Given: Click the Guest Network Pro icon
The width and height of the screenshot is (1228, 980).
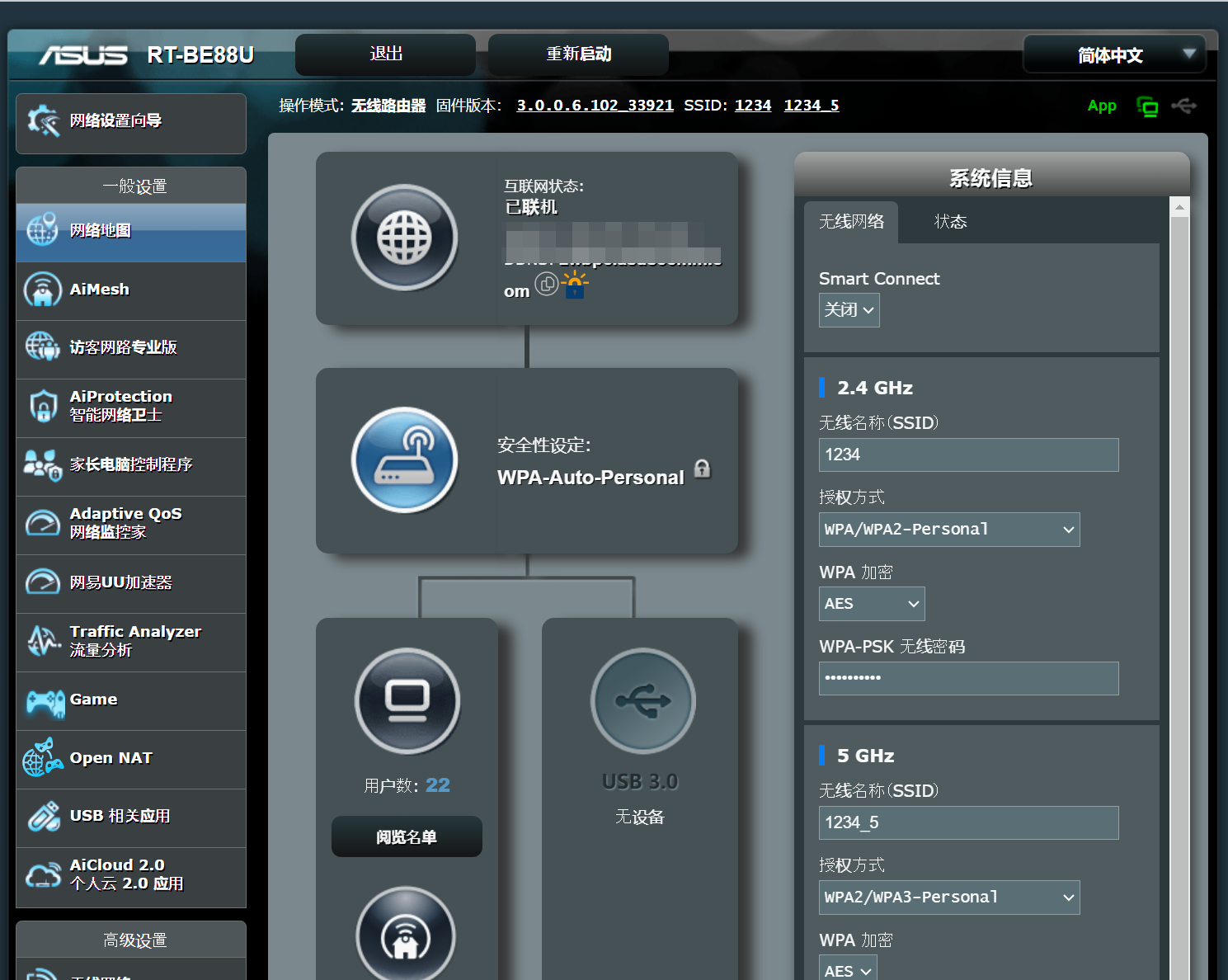Looking at the screenshot, I should 43,347.
